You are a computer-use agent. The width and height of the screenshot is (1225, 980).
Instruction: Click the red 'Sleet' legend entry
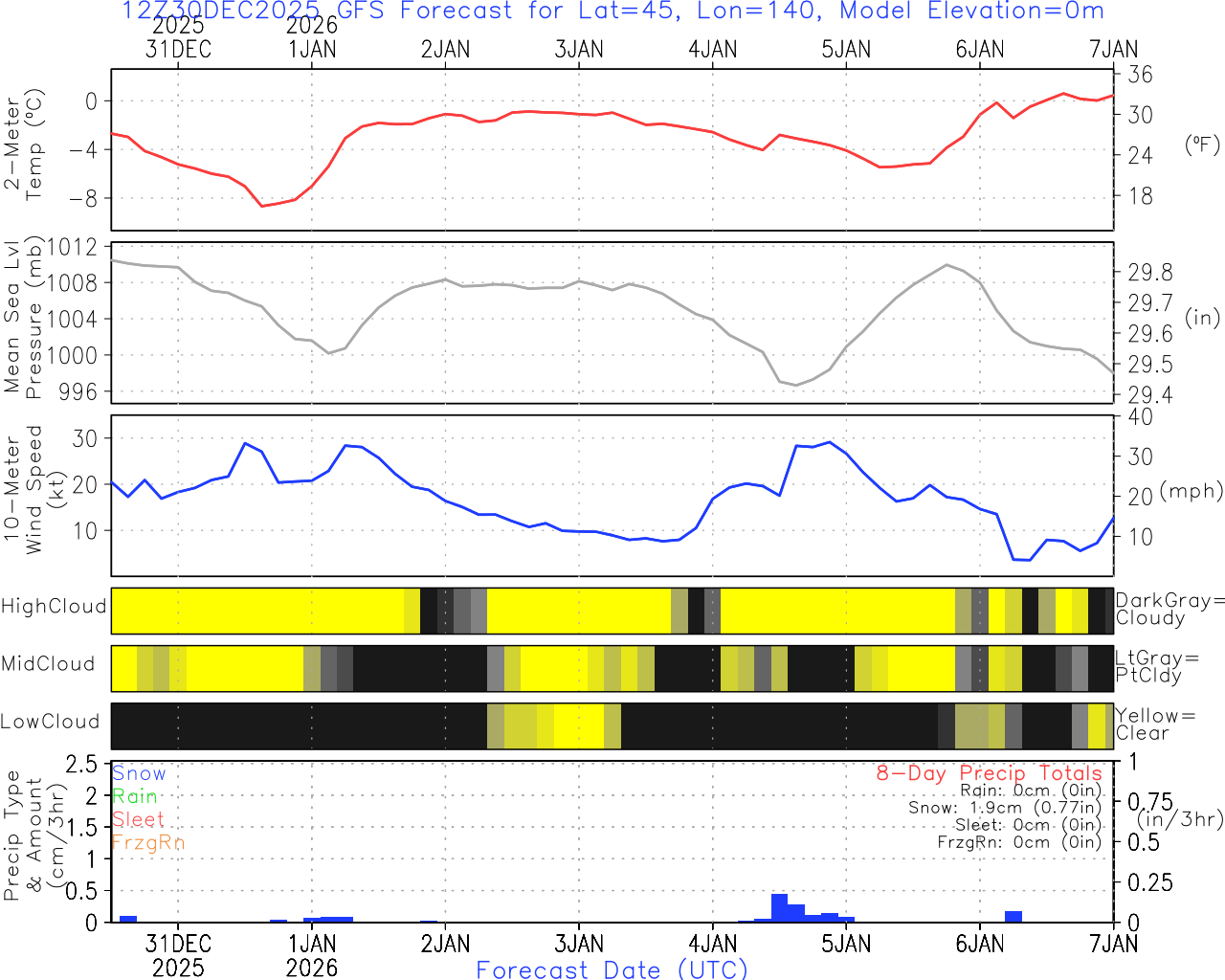pyautogui.click(x=138, y=819)
